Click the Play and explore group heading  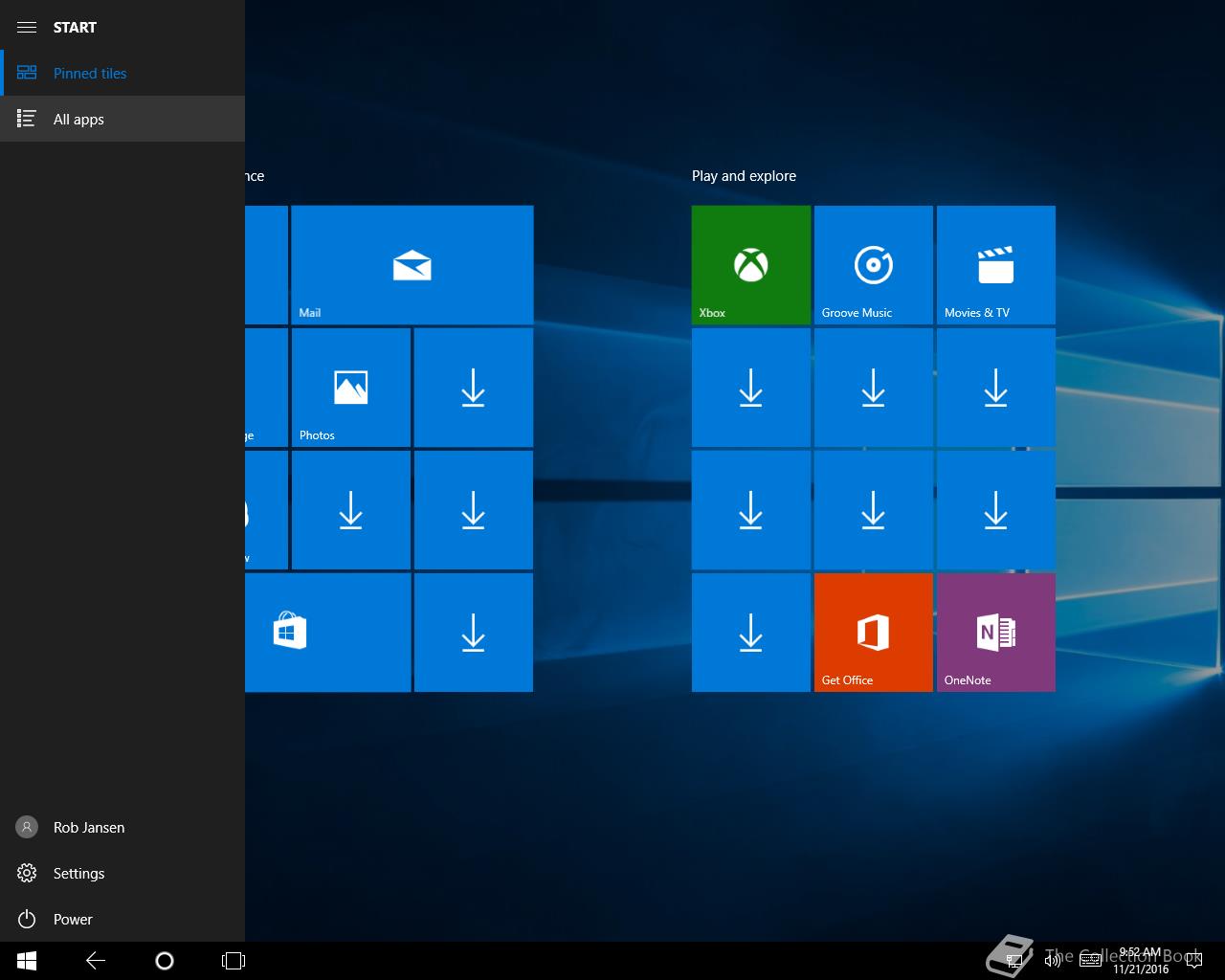(744, 176)
